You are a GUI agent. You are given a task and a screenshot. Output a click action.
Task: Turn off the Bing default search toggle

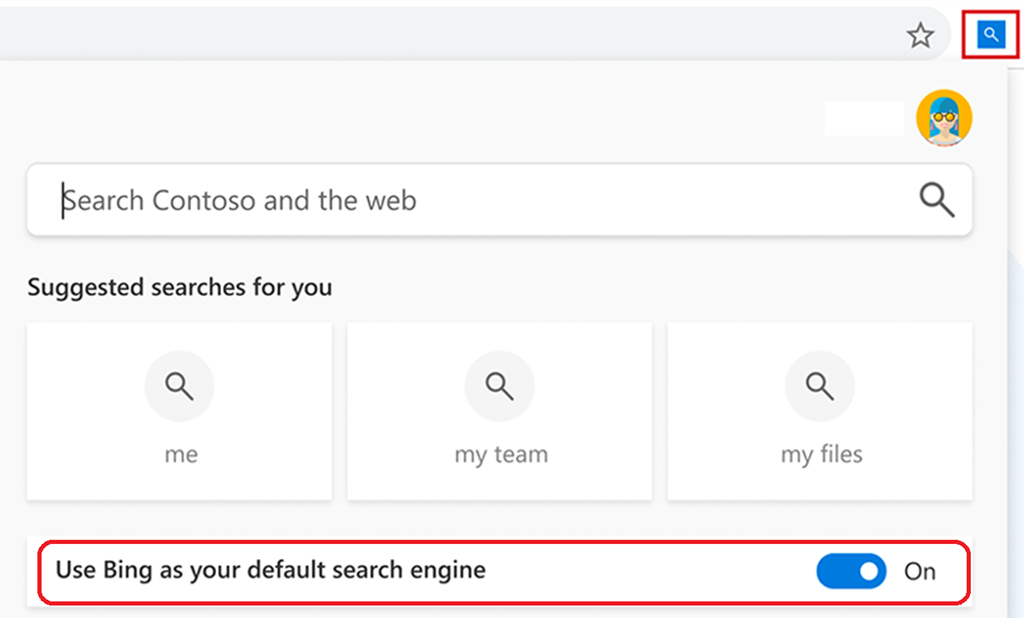pos(851,571)
